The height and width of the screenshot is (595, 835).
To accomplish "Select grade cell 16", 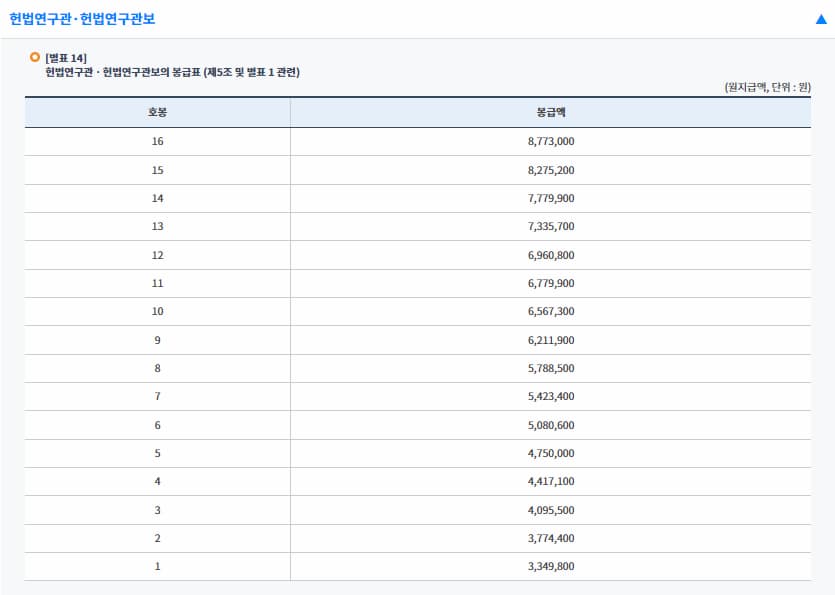I will click(x=158, y=142).
